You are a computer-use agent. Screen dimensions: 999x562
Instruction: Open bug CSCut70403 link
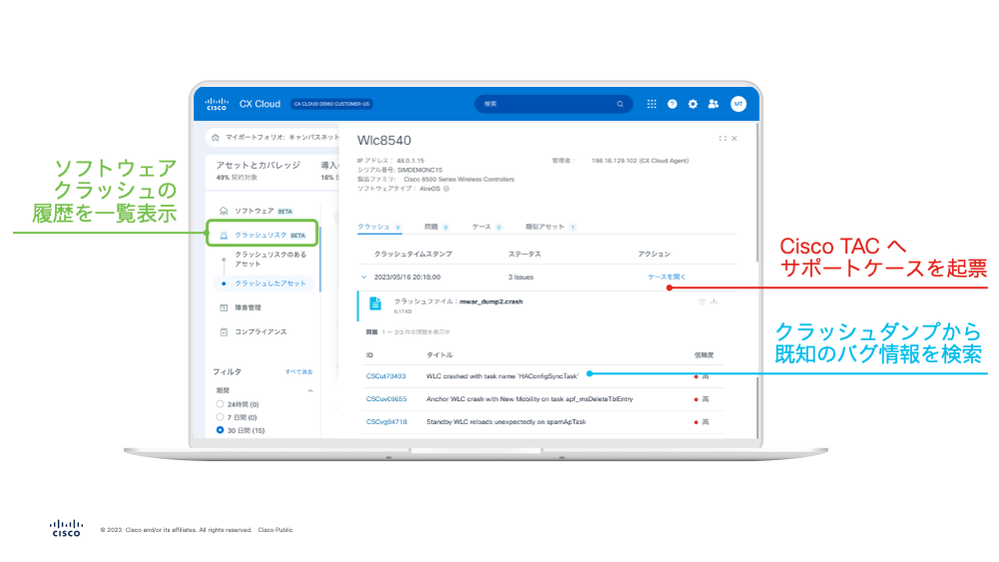[x=385, y=376]
